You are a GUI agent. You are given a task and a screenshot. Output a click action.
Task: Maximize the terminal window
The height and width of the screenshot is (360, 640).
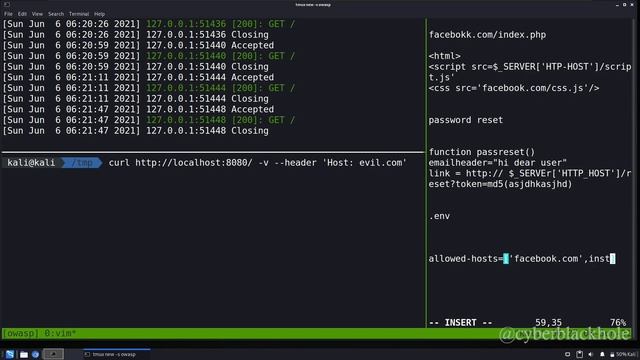click(x=624, y=4)
